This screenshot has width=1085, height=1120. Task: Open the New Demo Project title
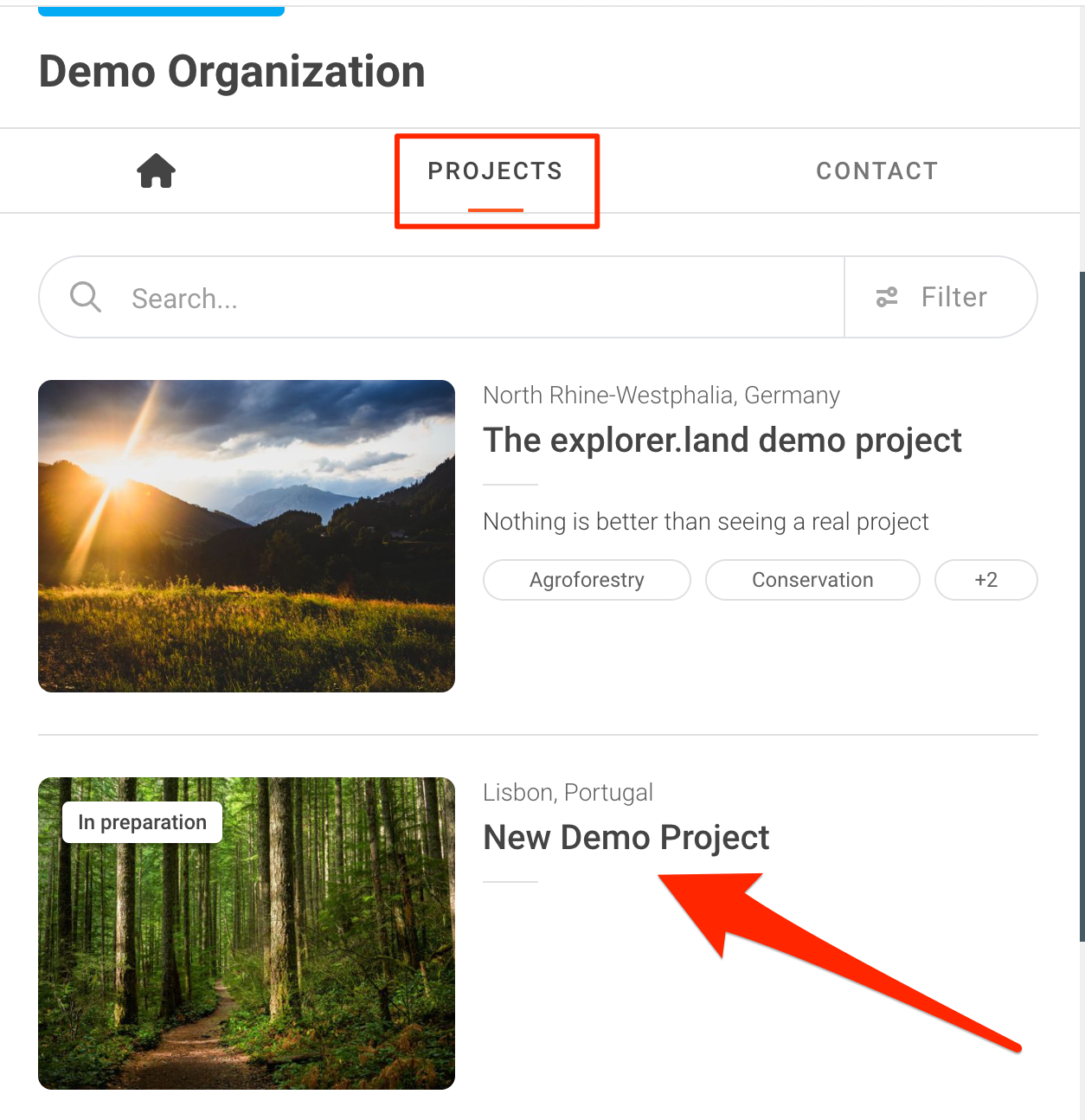[626, 838]
